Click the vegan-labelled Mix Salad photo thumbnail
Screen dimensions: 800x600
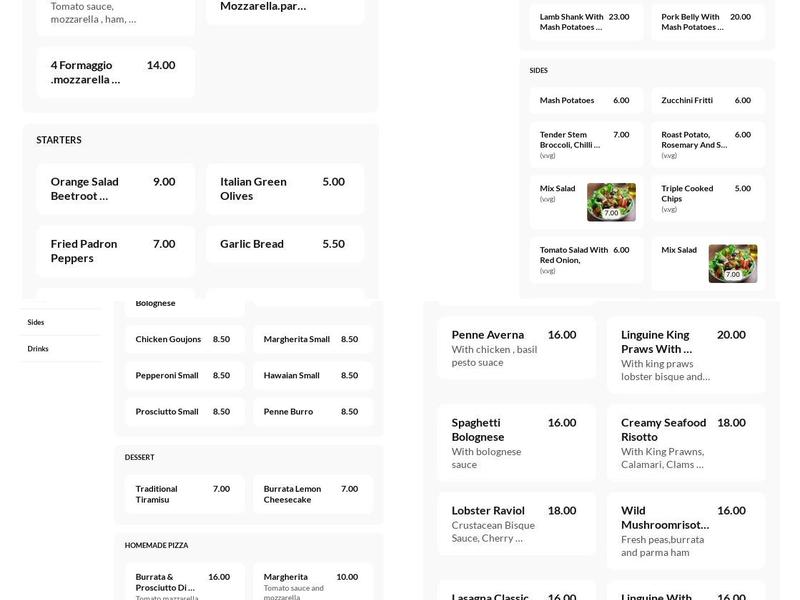coord(611,202)
